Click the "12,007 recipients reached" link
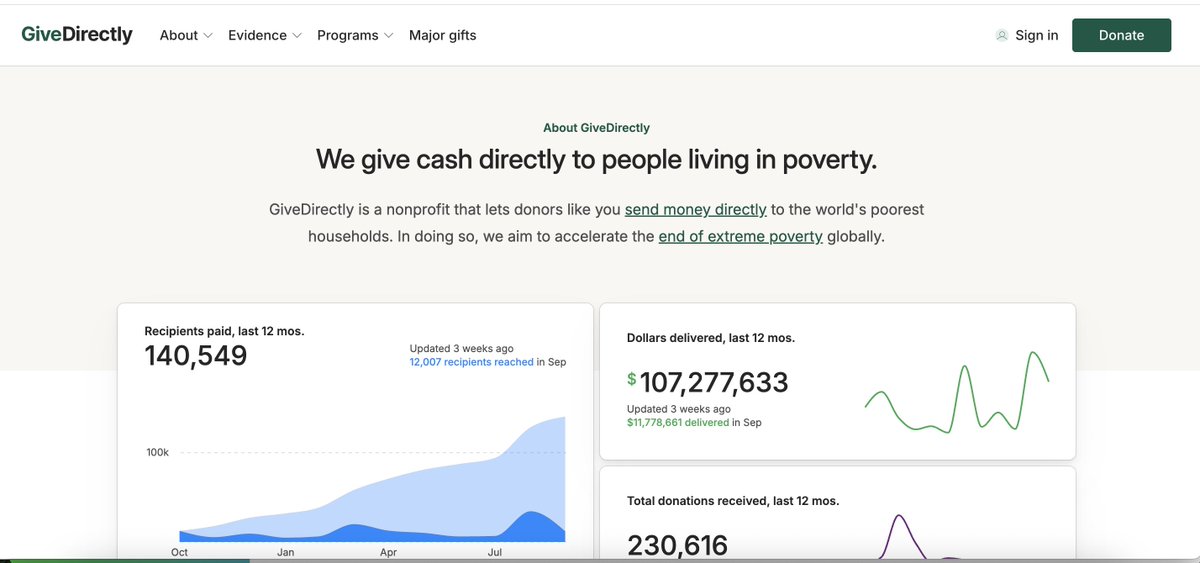 (x=471, y=362)
